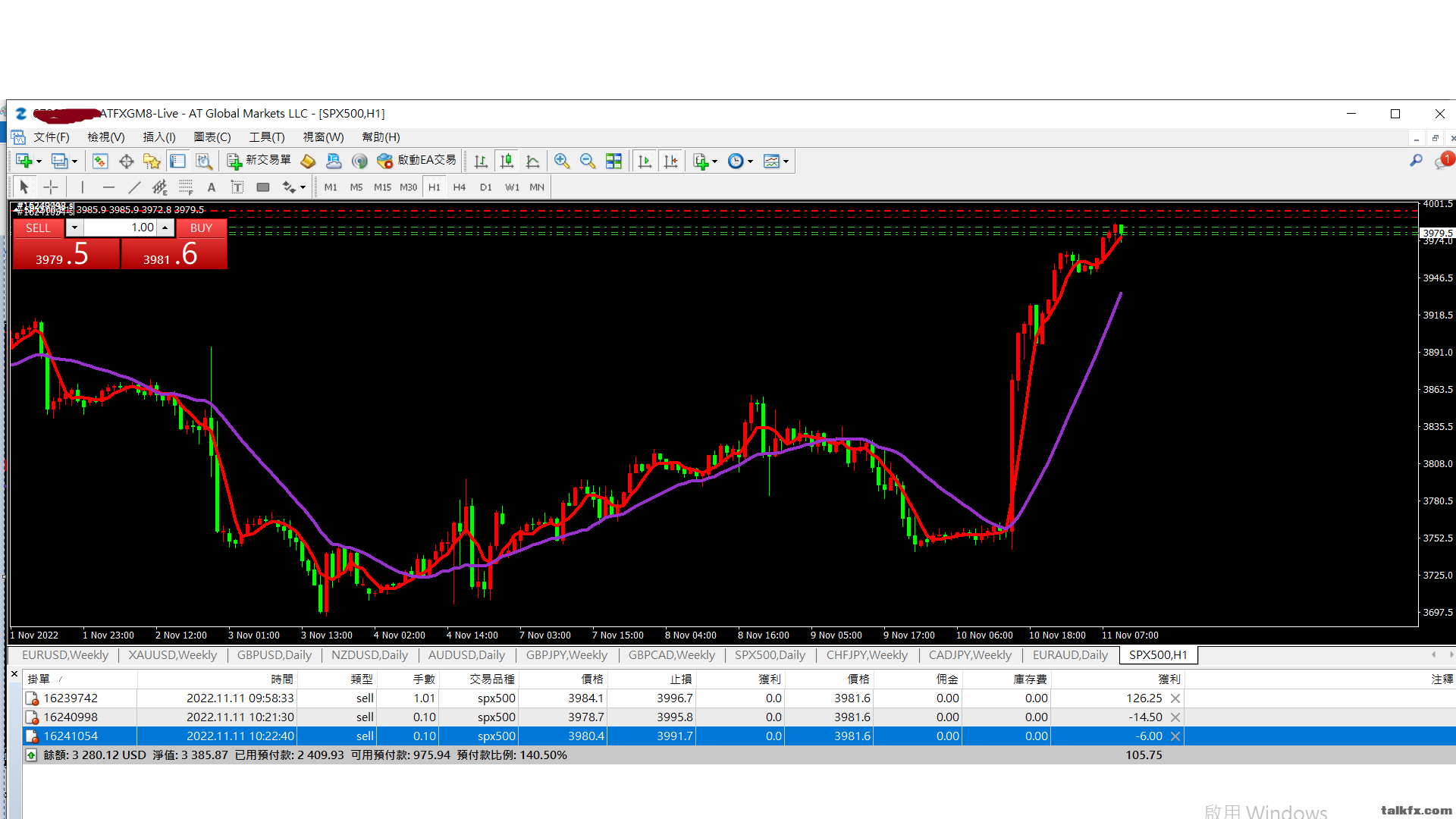The height and width of the screenshot is (819, 1456).
Task: Open the 圖表(C) menu
Action: [212, 137]
